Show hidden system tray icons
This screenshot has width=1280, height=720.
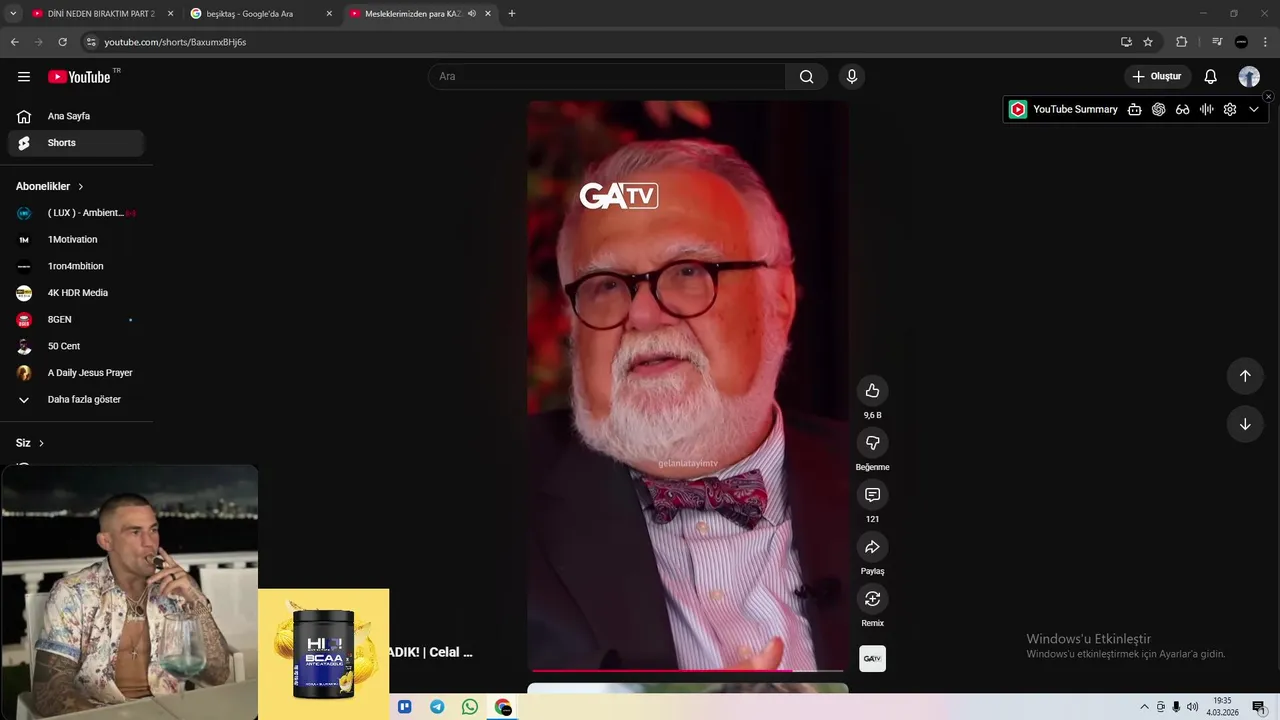[1144, 707]
